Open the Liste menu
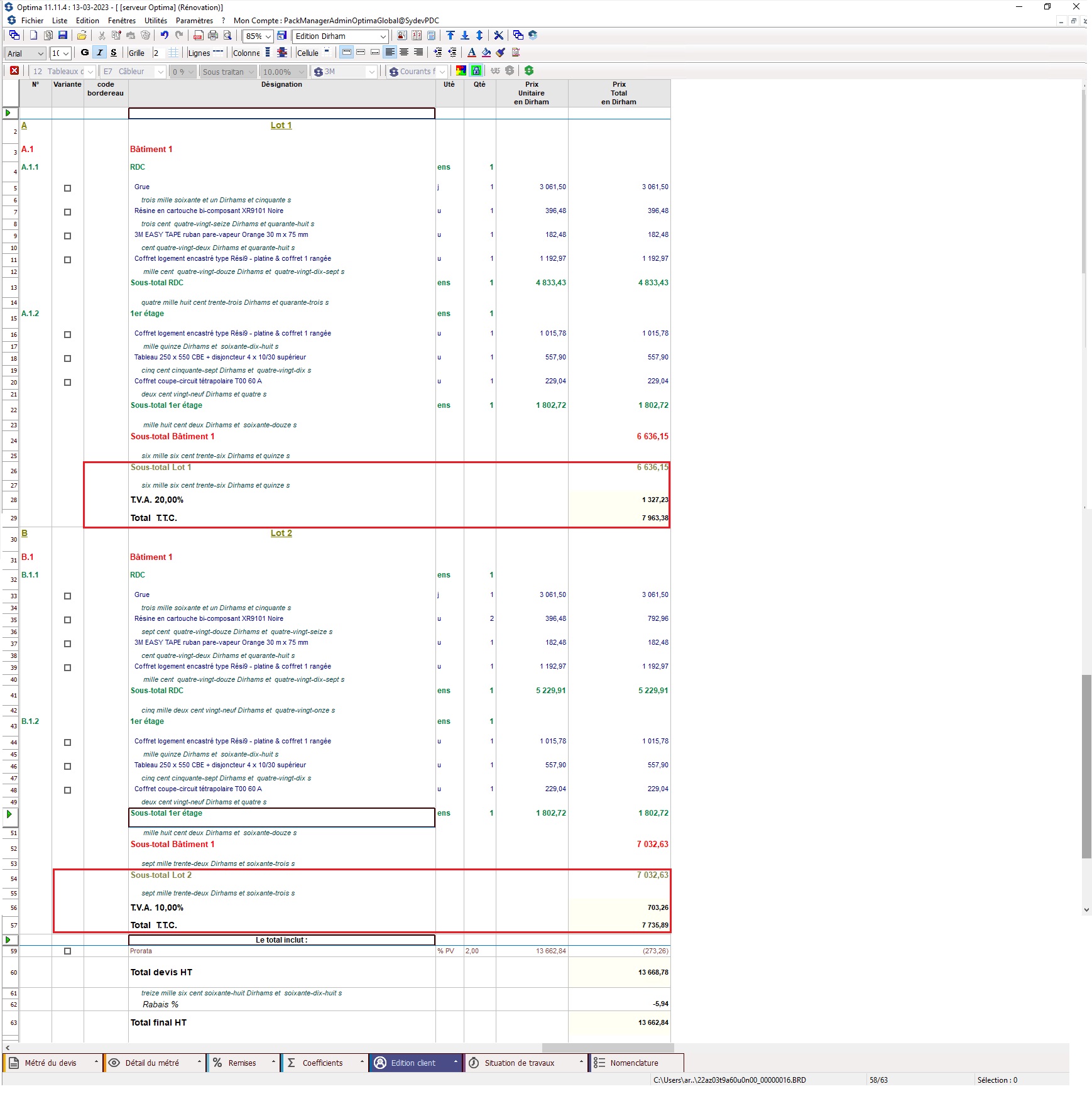 click(x=60, y=21)
